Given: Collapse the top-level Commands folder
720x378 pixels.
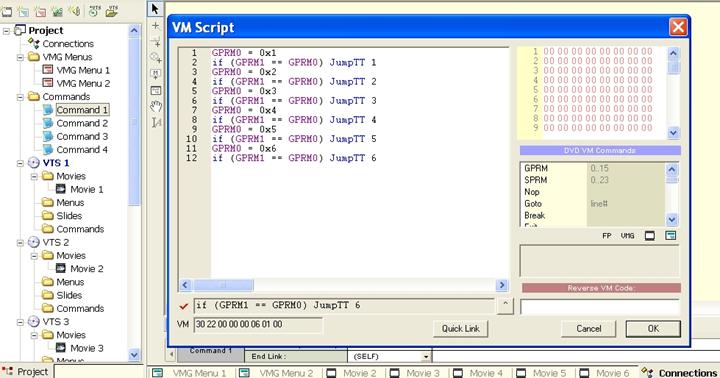Looking at the screenshot, I should [x=20, y=97].
